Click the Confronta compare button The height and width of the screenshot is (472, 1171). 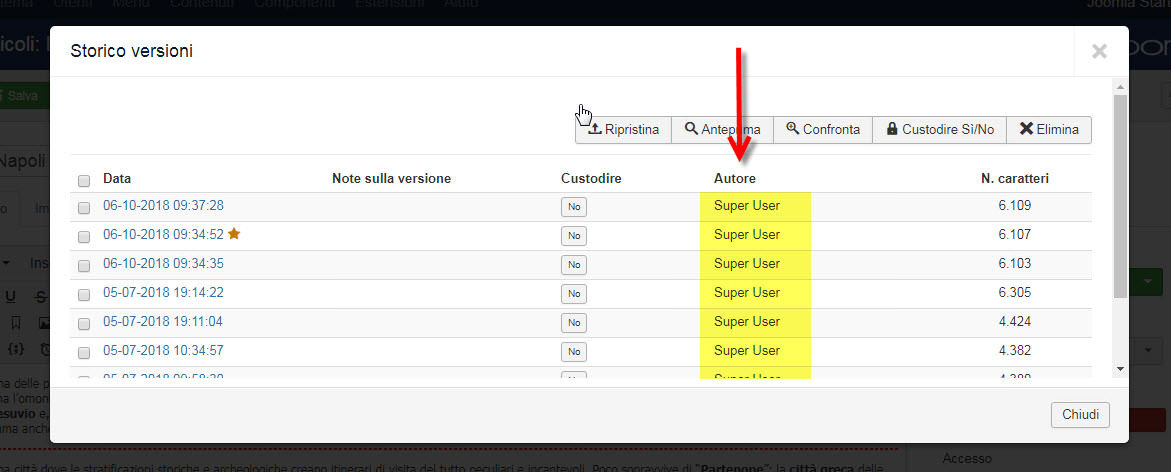click(x=823, y=130)
